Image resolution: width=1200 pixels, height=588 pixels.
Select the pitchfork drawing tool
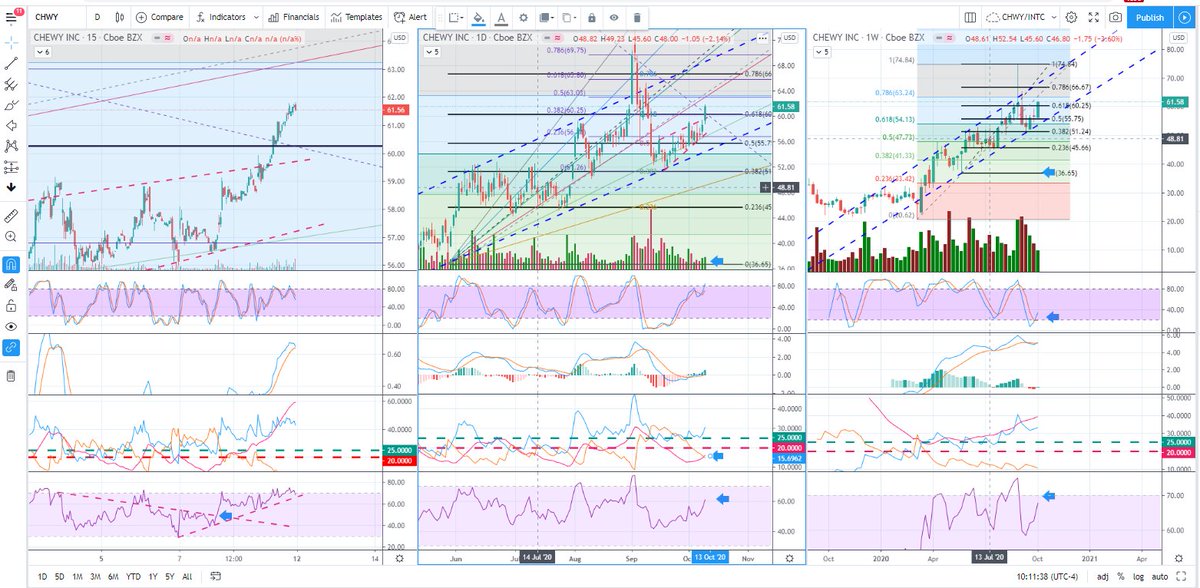[11, 83]
